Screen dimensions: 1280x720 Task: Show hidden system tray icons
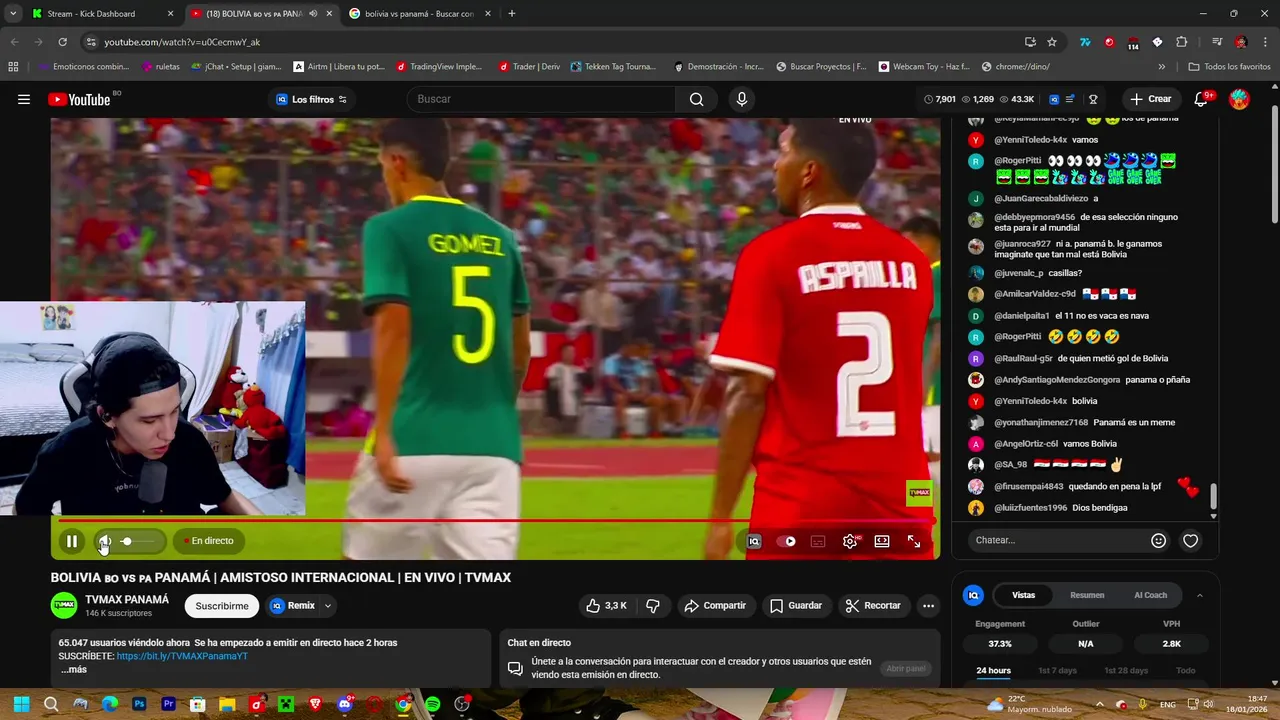pyautogui.click(x=1099, y=704)
